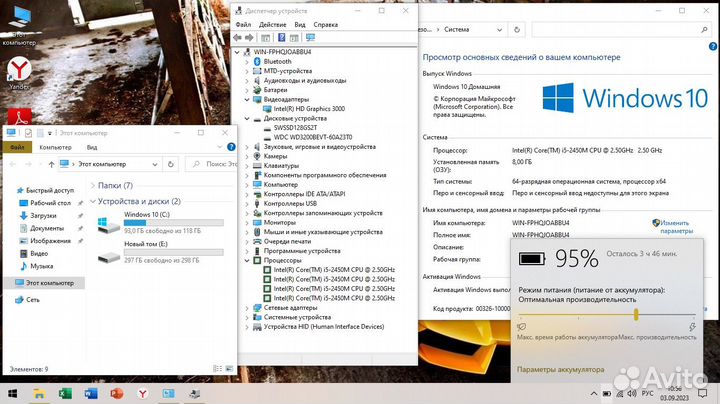Click the Back arrow in Device Manager toolbar
720x404 pixels.
tap(237, 38)
